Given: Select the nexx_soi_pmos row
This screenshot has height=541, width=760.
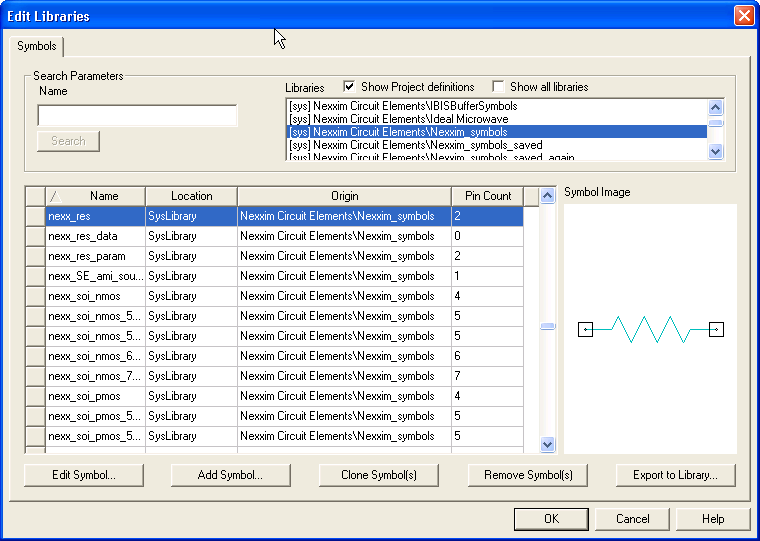Looking at the screenshot, I should point(96,396).
